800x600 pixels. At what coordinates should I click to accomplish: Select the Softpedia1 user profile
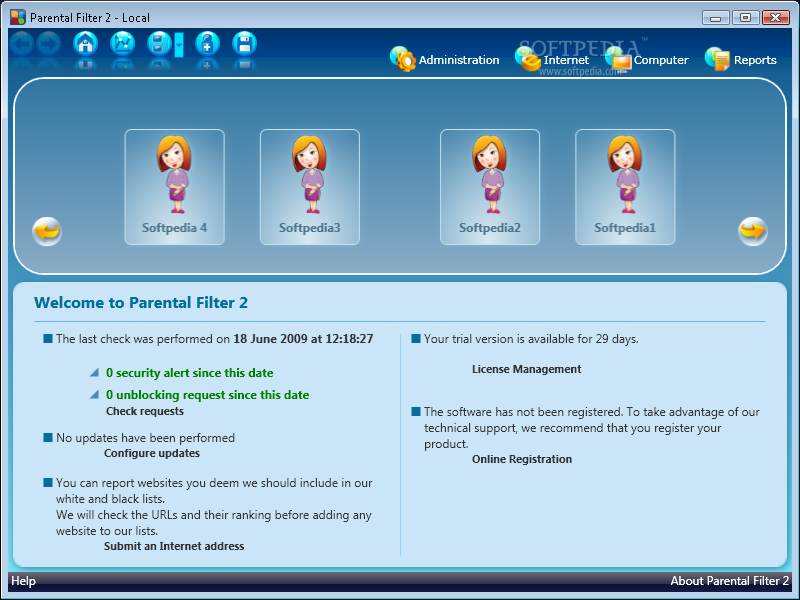(x=625, y=187)
